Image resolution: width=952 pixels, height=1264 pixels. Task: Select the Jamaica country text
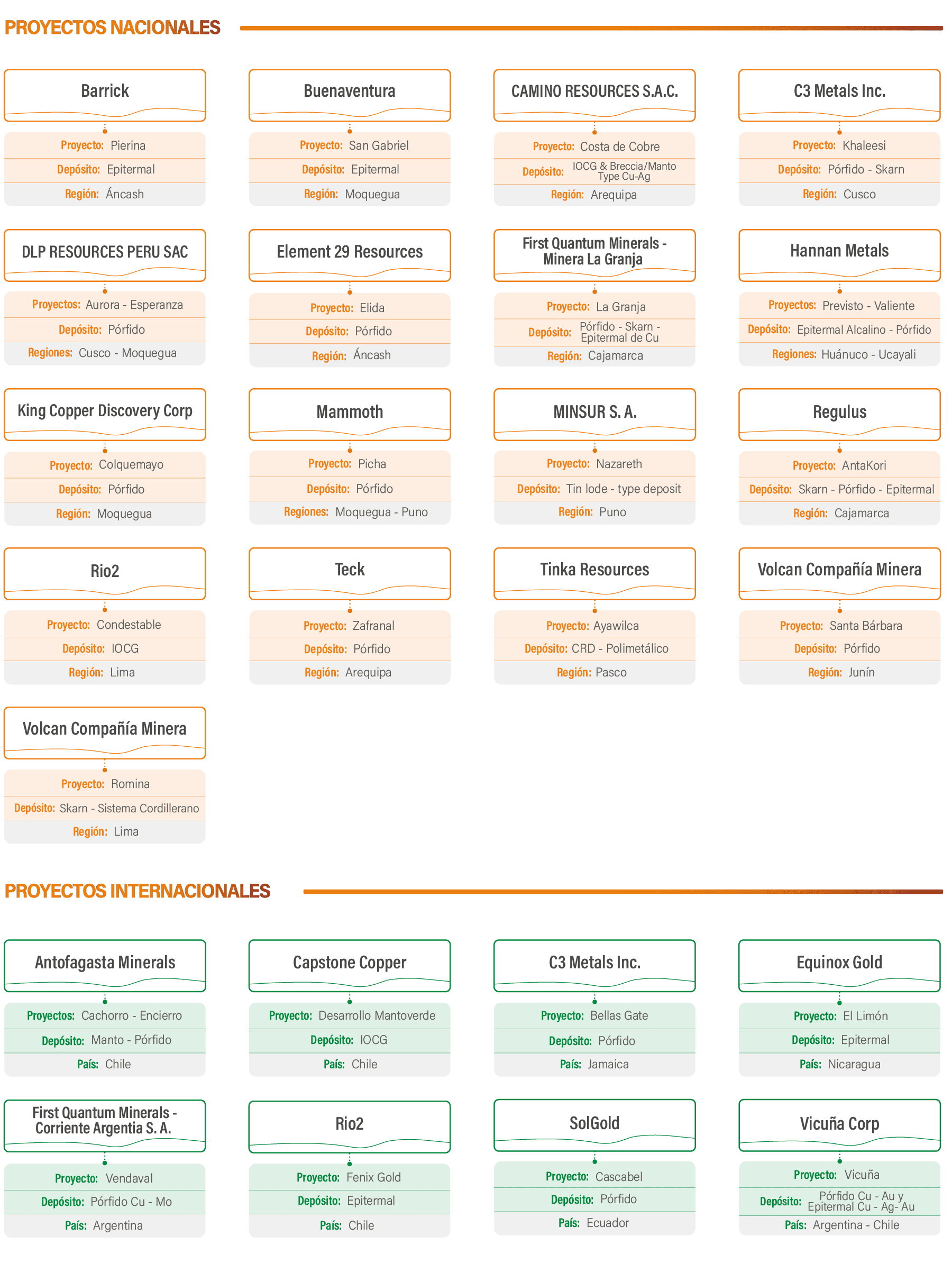pos(608,1064)
